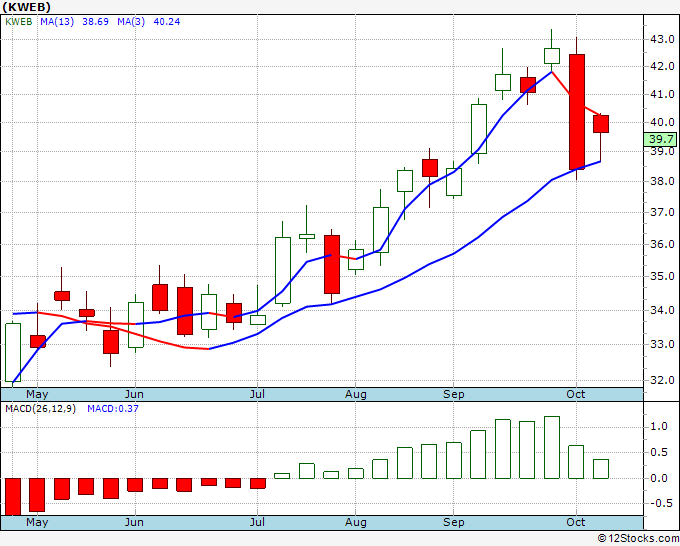Viewport: 680px width, 546px height.
Task: Click the 0.0 MACD axis label
Action: click(659, 478)
